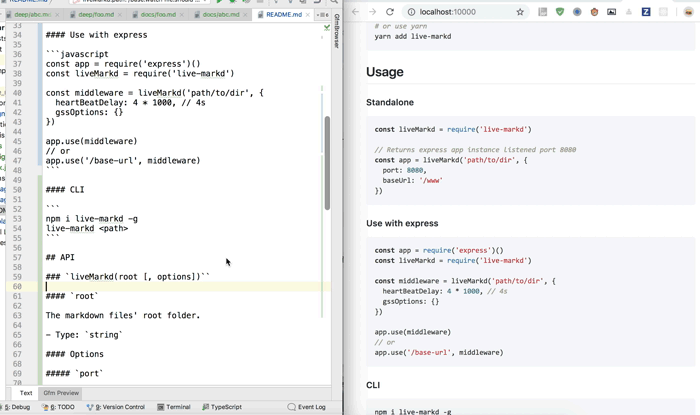This screenshot has width=700, height=415.
Task: Switch to the deep/foo.md editor tab
Action: (96, 15)
